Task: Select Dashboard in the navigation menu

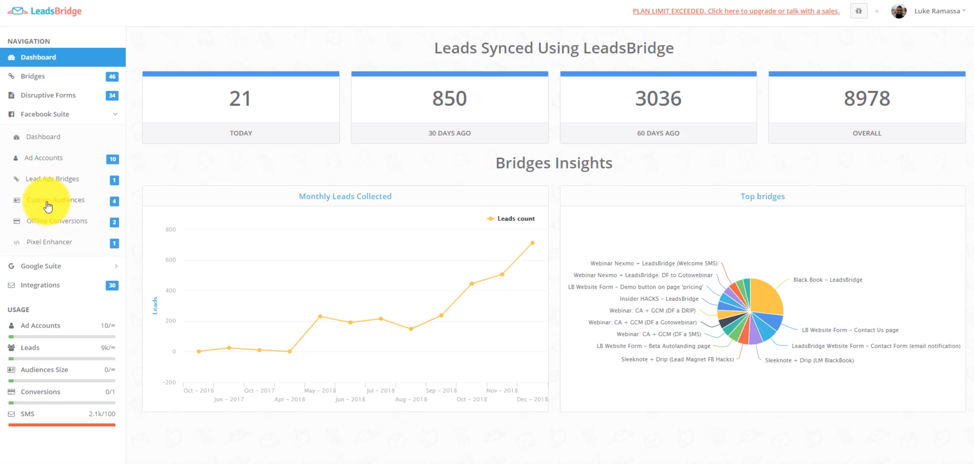Action: pyautogui.click(x=38, y=57)
